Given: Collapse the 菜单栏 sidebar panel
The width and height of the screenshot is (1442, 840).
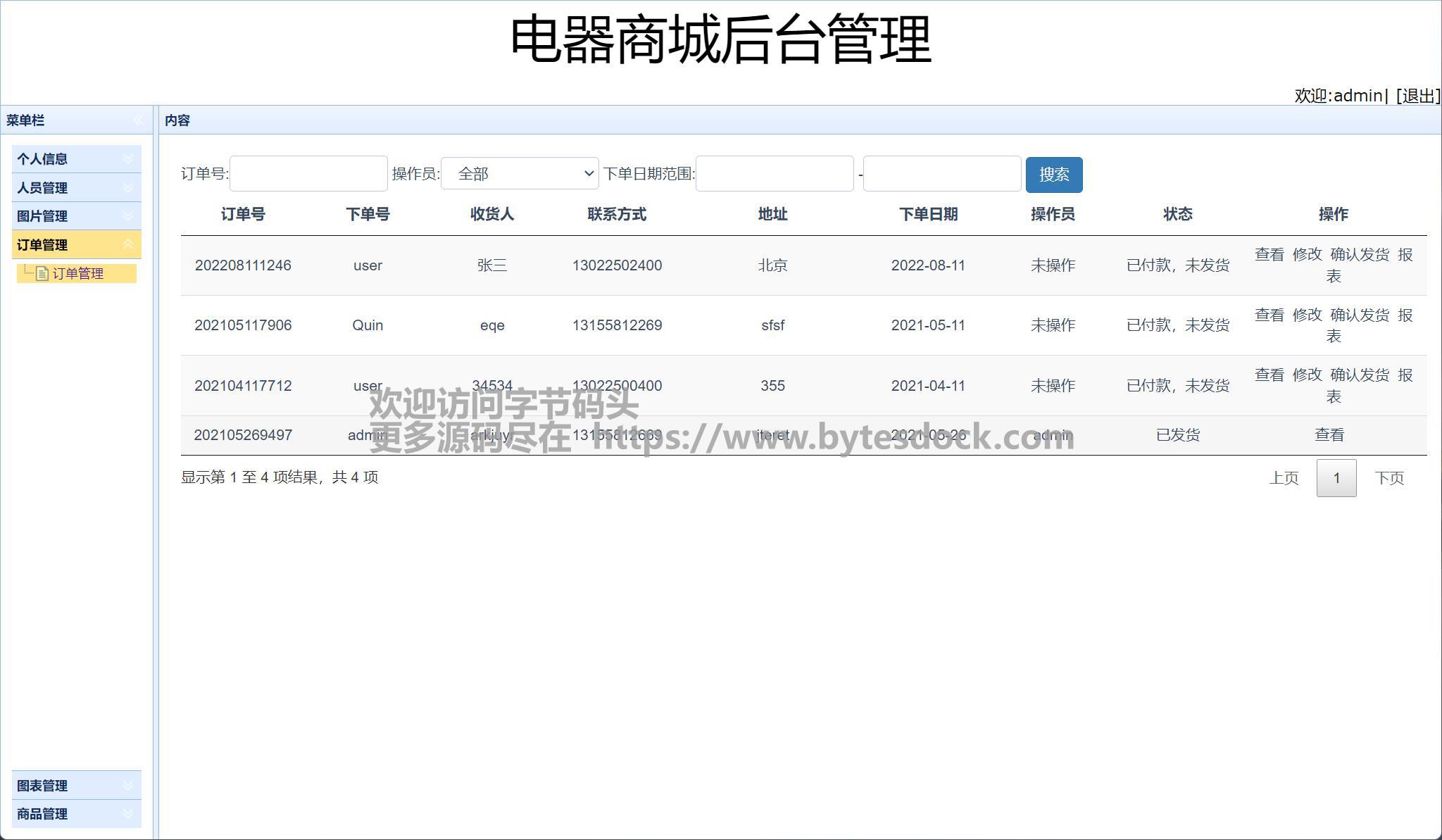Looking at the screenshot, I should coord(138,120).
